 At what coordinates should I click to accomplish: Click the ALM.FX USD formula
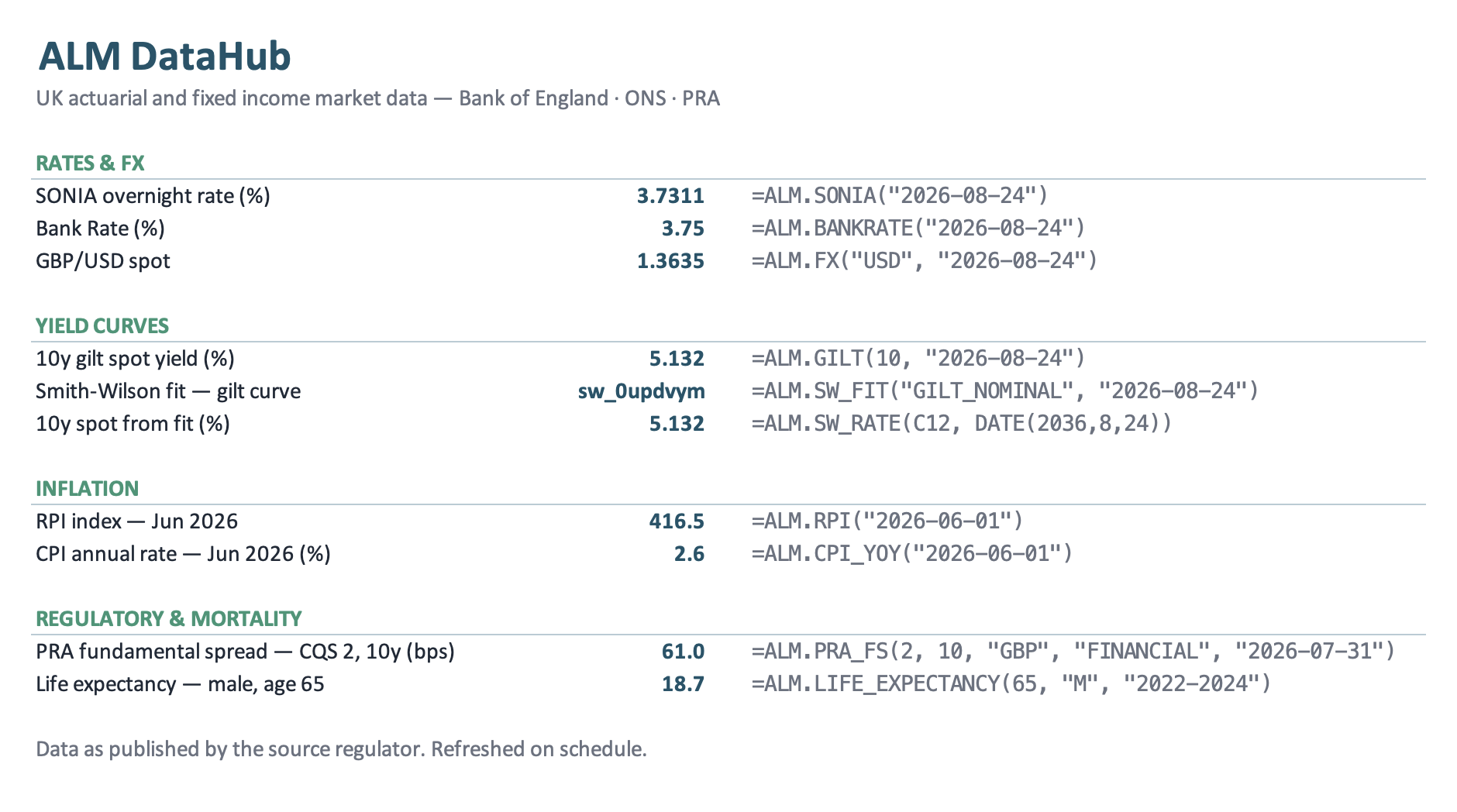[x=925, y=260]
